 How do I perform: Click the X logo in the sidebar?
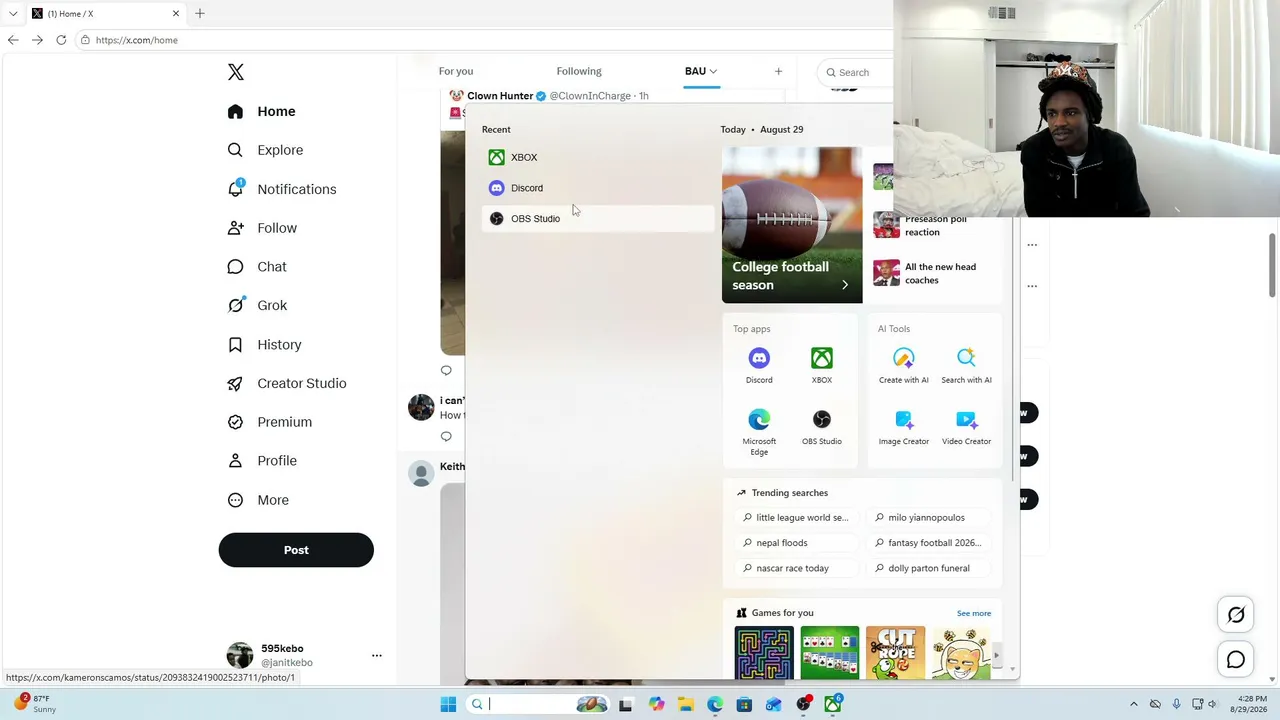pos(236,72)
